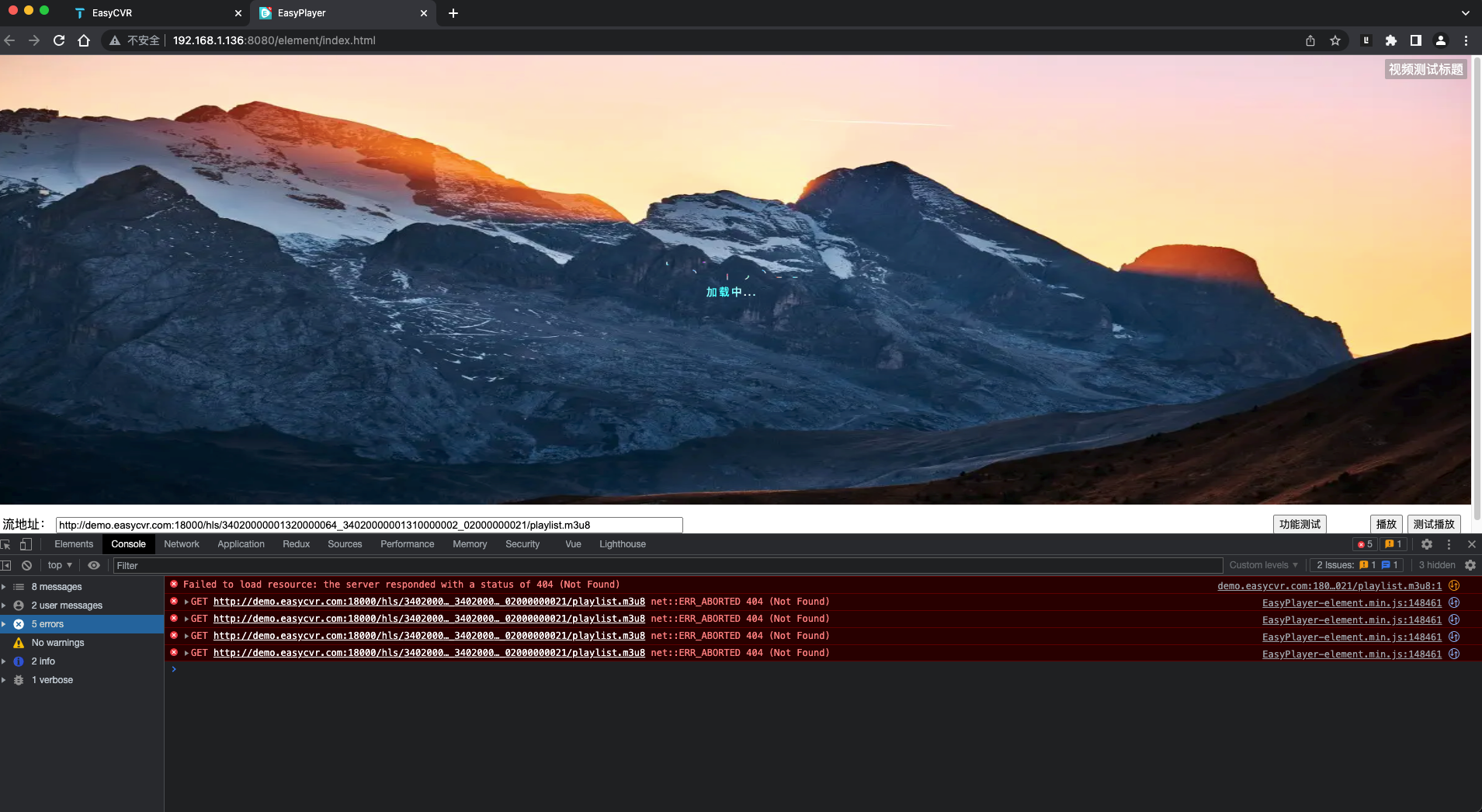Screen dimensions: 1482x812
Task: Toggle the device toolbar
Action: click(x=26, y=544)
